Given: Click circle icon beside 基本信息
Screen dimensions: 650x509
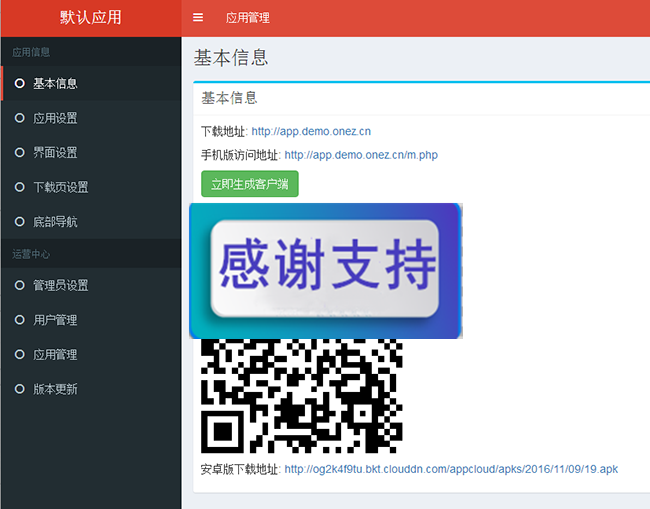Looking at the screenshot, I should click(x=19, y=83).
